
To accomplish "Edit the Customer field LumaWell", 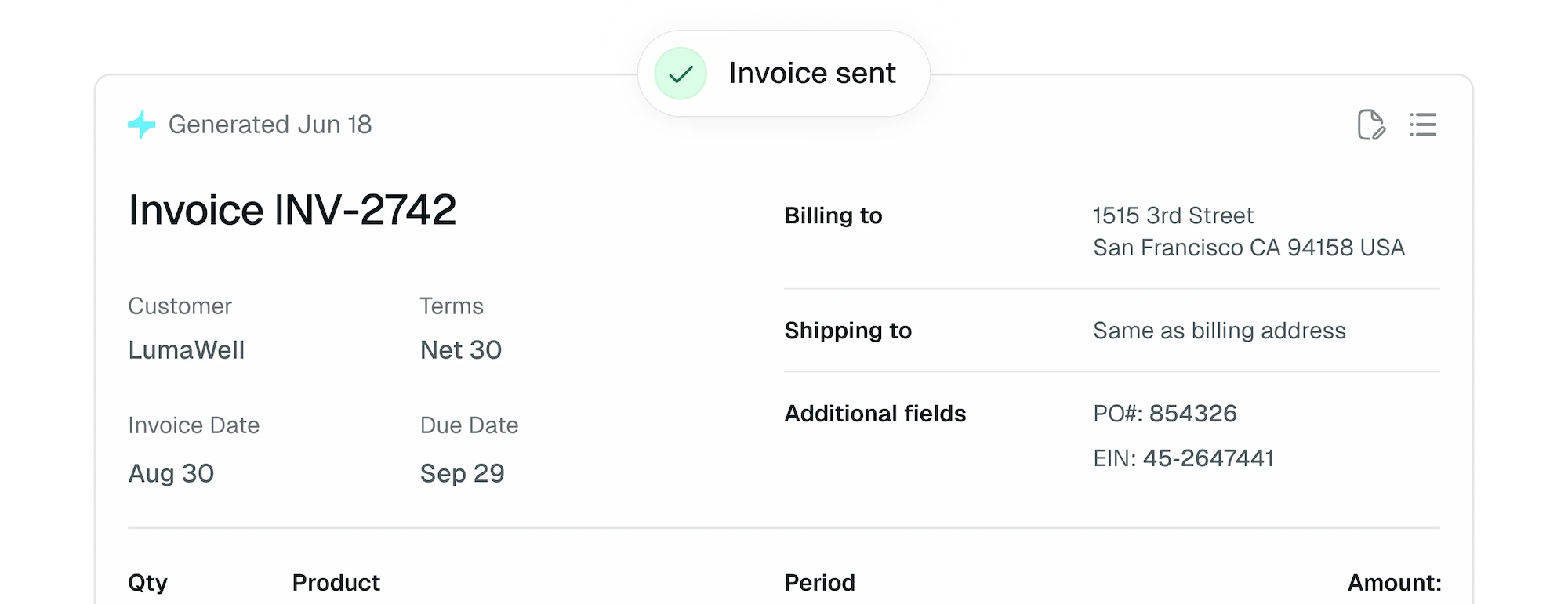I will click(187, 350).
